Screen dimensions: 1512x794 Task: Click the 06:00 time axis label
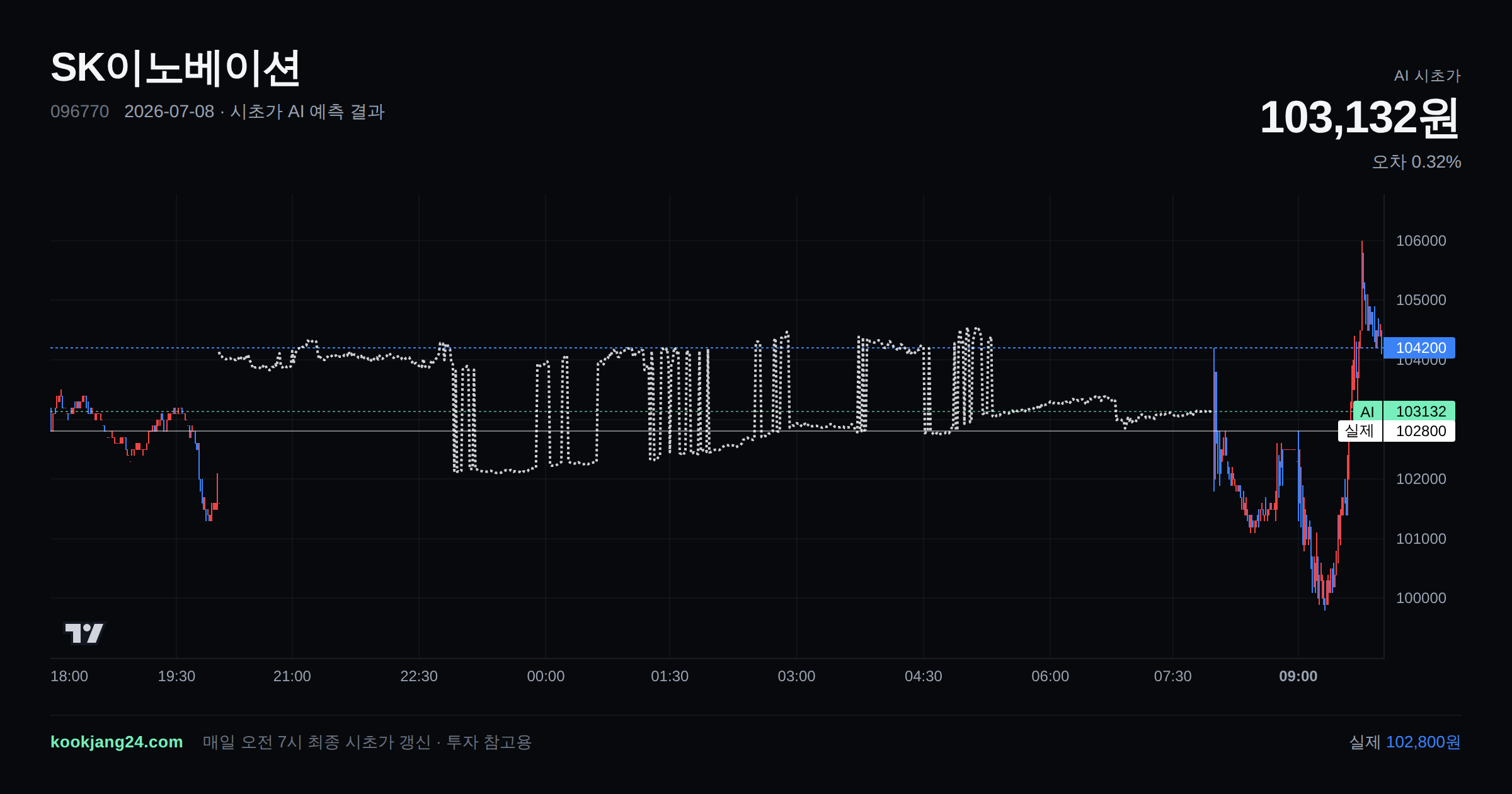tap(1050, 676)
